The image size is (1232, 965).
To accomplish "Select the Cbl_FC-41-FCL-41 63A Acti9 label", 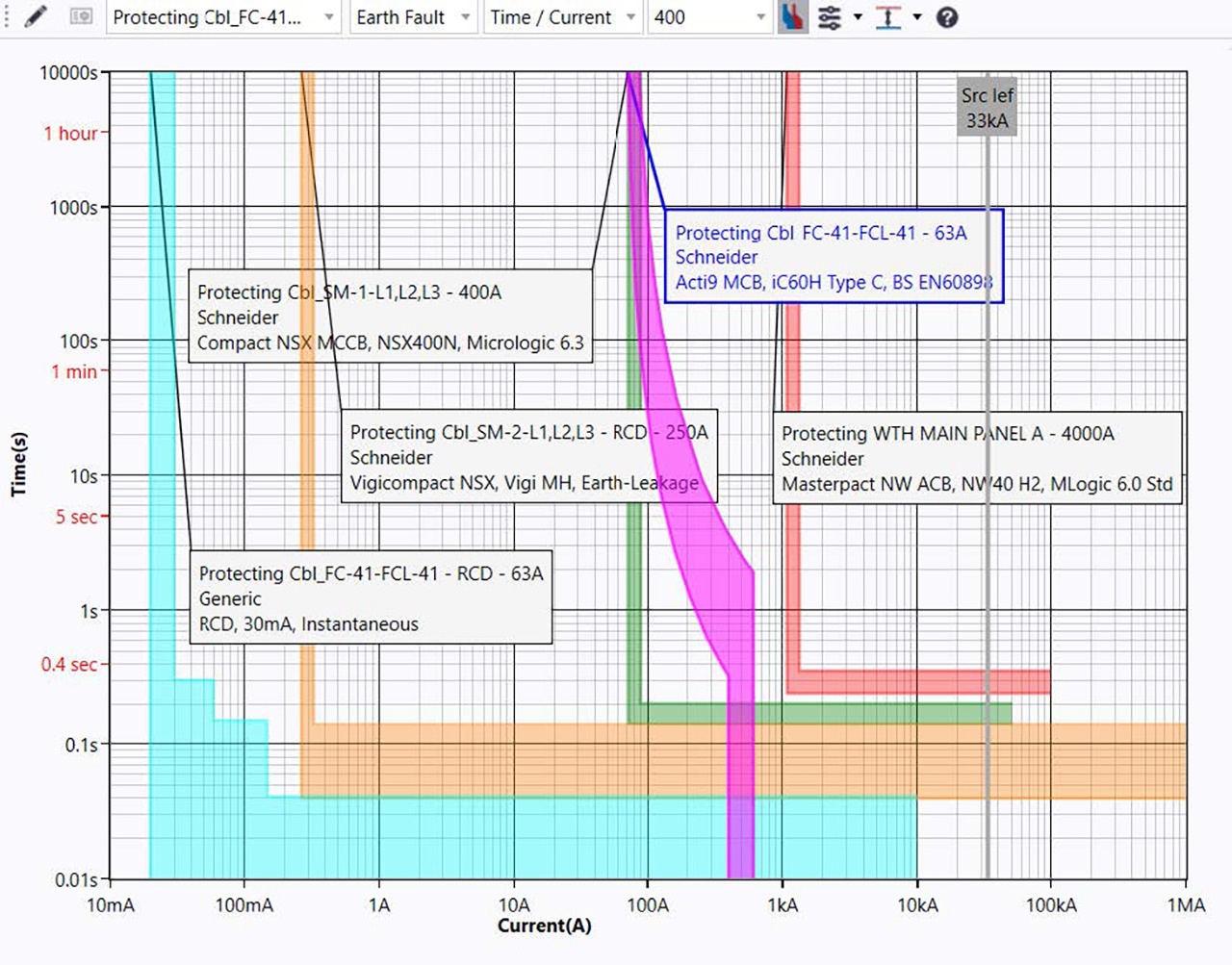I will pyautogui.click(x=834, y=256).
